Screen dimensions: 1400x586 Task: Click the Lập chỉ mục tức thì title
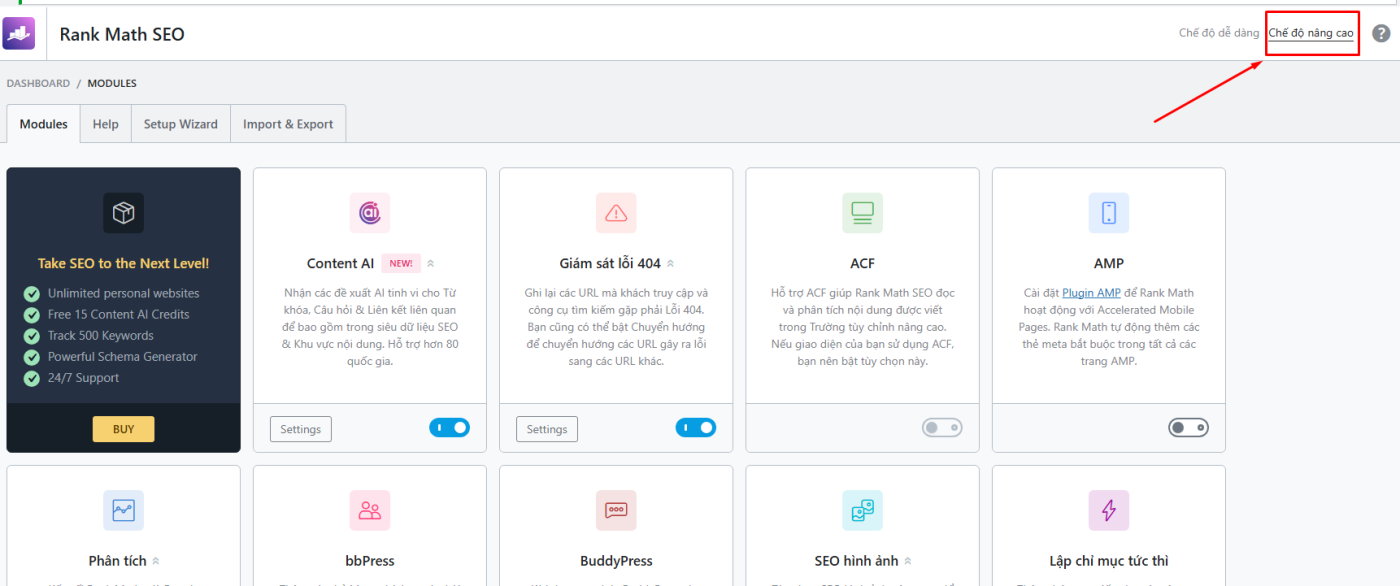point(1109,561)
